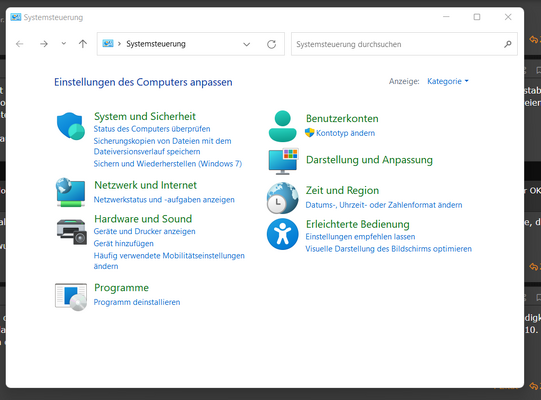Click the breadcrumb arrow before Systemsteuerung
541x400 pixels.
[x=119, y=44]
